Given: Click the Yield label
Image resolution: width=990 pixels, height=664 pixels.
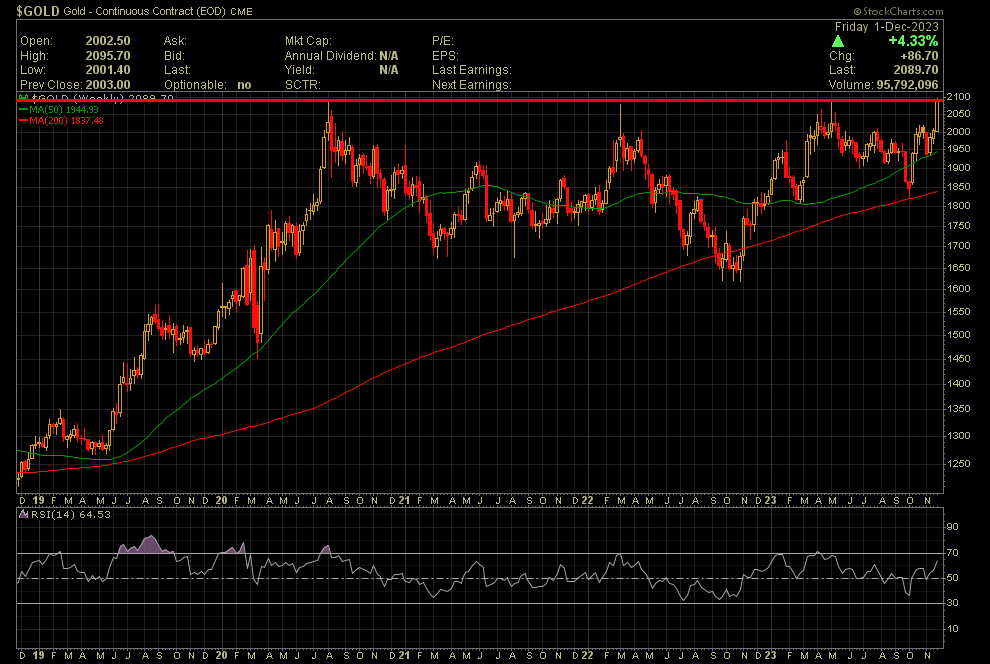Looking at the screenshot, I should [x=299, y=69].
